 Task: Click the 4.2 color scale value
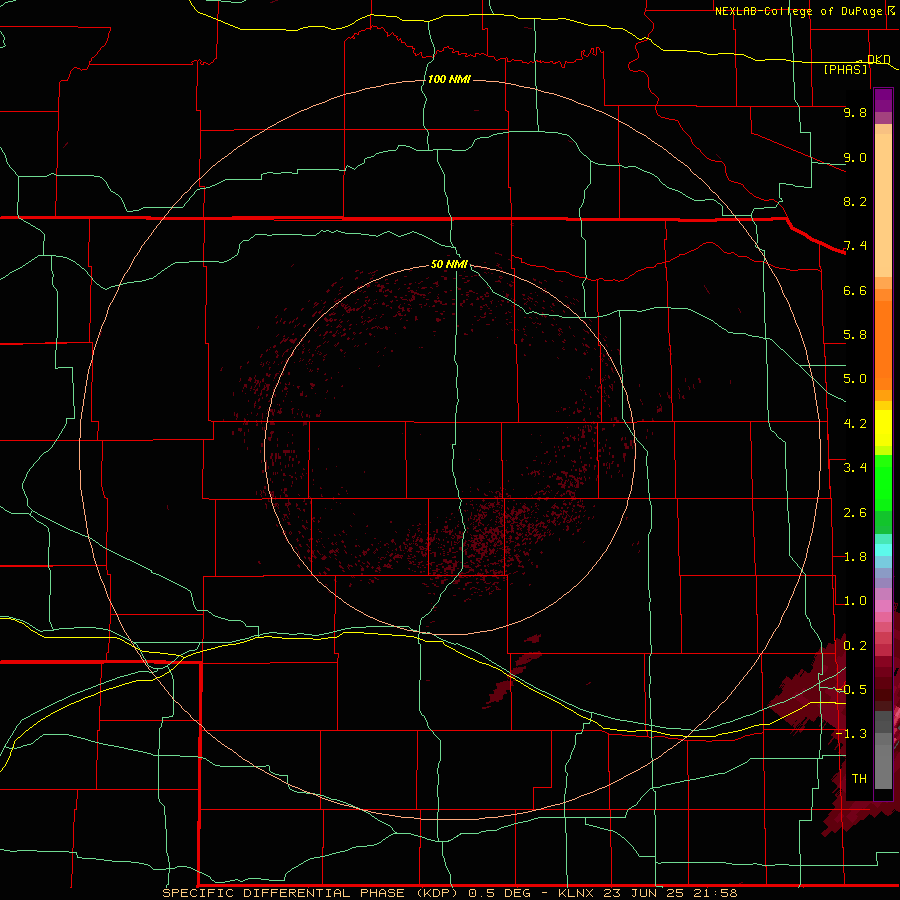(x=855, y=424)
